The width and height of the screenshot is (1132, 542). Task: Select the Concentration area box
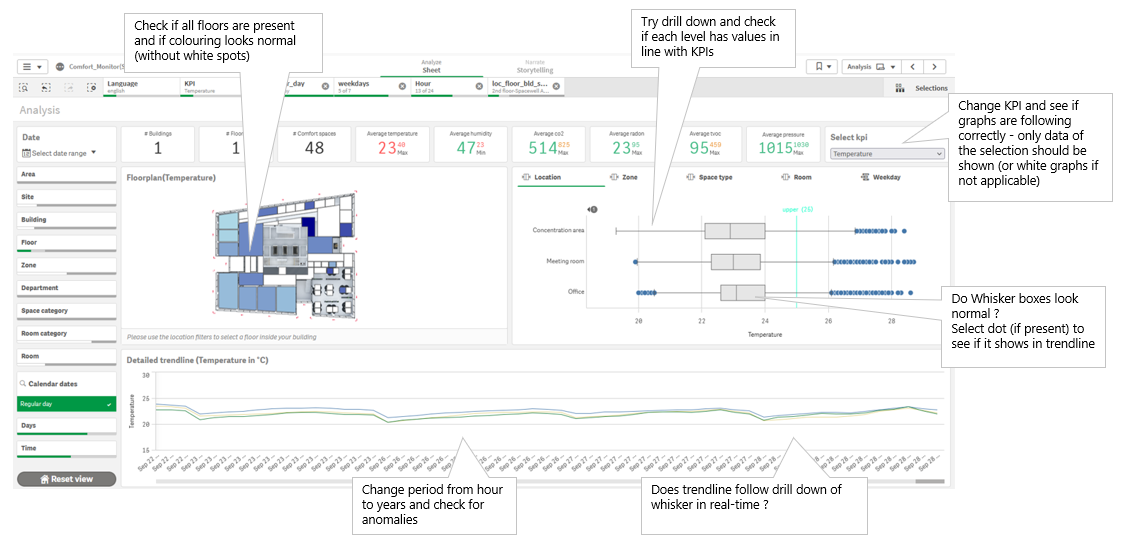point(735,231)
